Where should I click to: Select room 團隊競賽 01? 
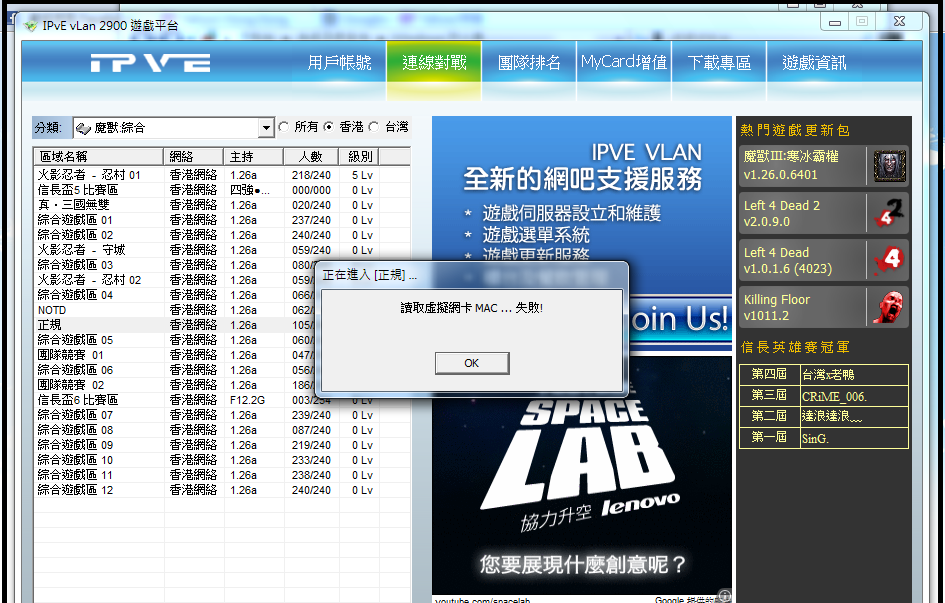[x=175, y=355]
